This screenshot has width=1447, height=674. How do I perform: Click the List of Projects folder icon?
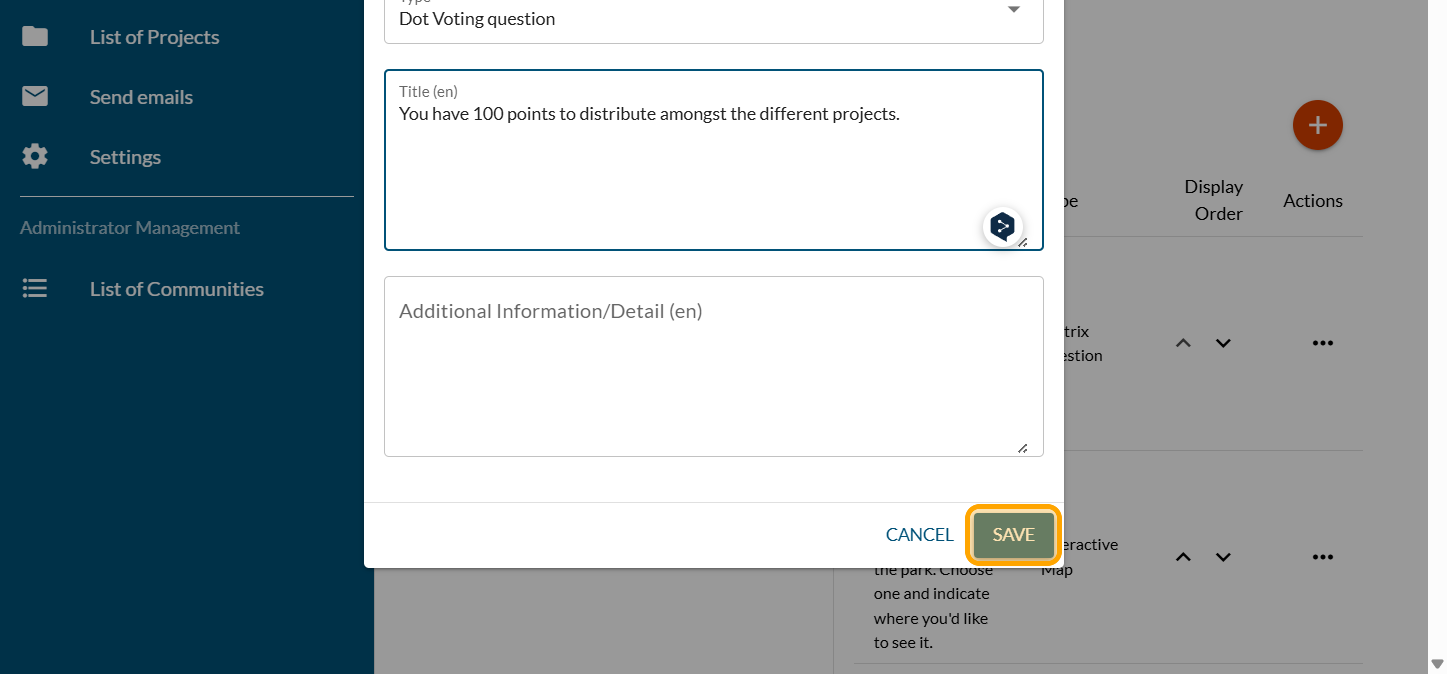pos(35,37)
